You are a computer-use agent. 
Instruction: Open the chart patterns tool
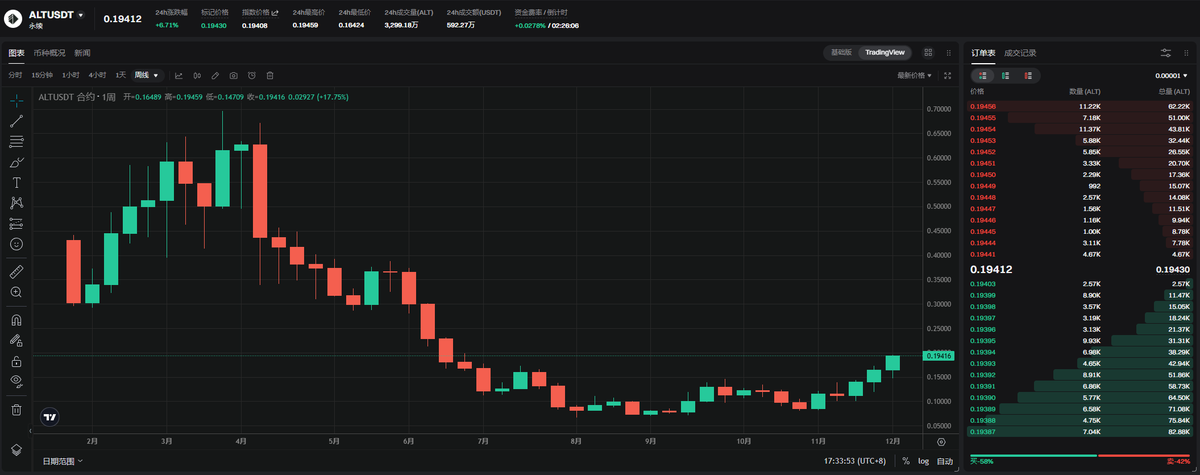[x=16, y=203]
